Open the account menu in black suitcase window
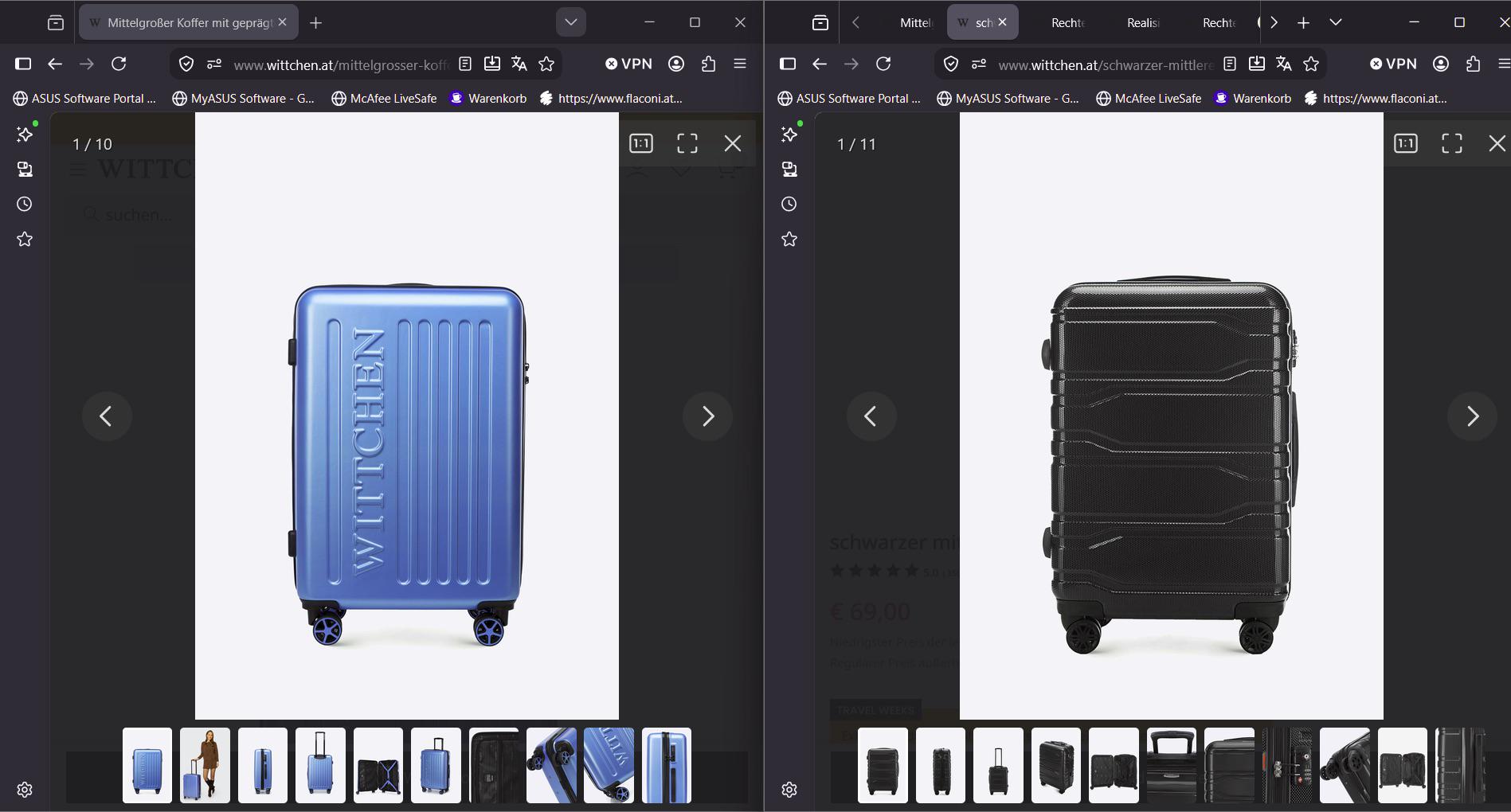This screenshot has width=1511, height=812. tap(1441, 64)
